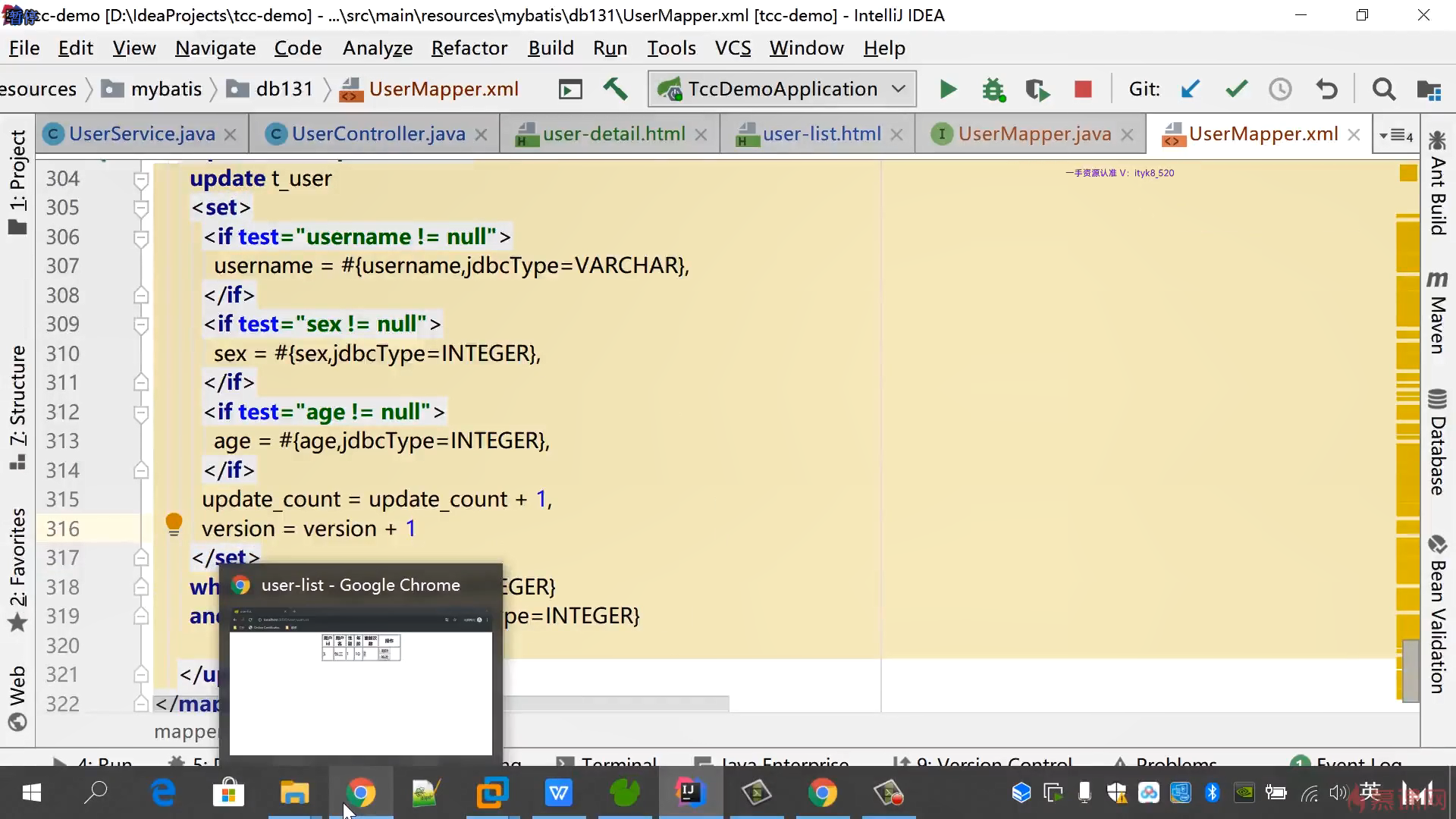
Task: Click Git update project arrow
Action: [1191, 89]
